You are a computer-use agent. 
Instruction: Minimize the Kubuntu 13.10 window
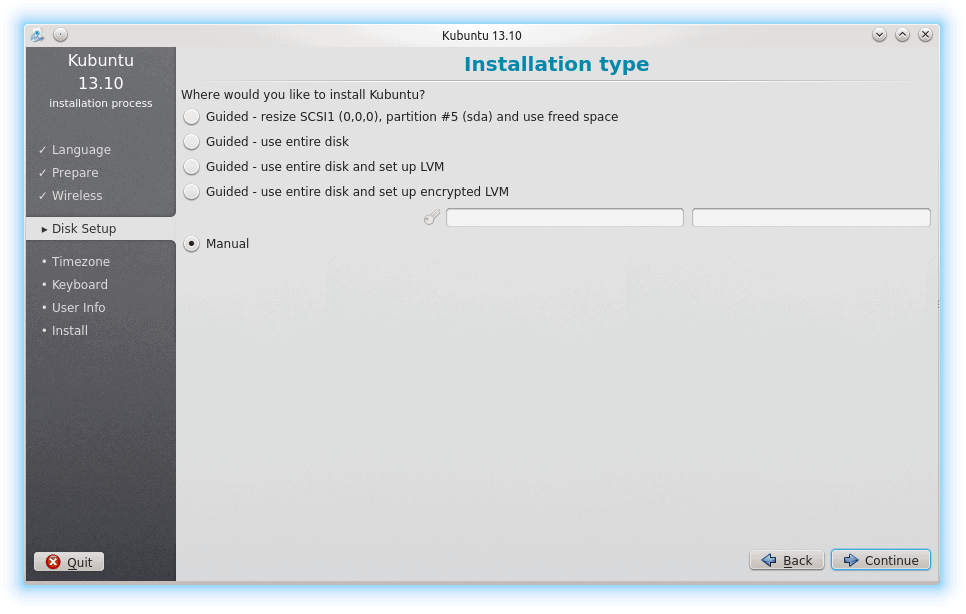[879, 35]
